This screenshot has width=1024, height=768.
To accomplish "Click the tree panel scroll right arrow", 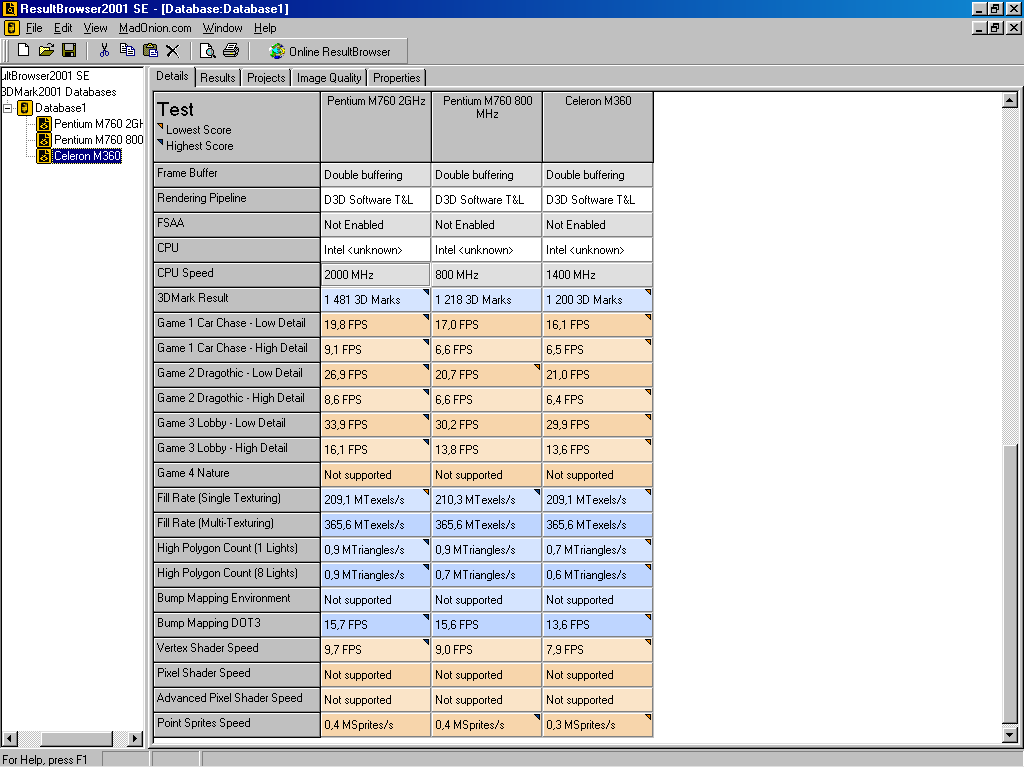I will click(x=135, y=739).
